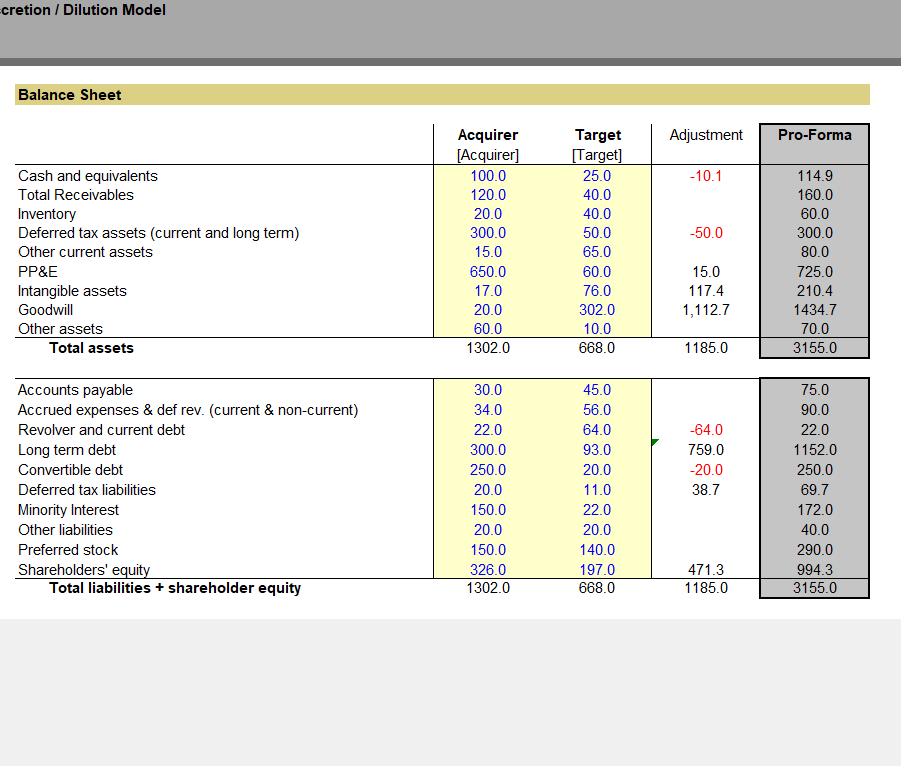The image size is (901, 766).
Task: Select Acquirer PP&E value 650.0
Action: (488, 272)
